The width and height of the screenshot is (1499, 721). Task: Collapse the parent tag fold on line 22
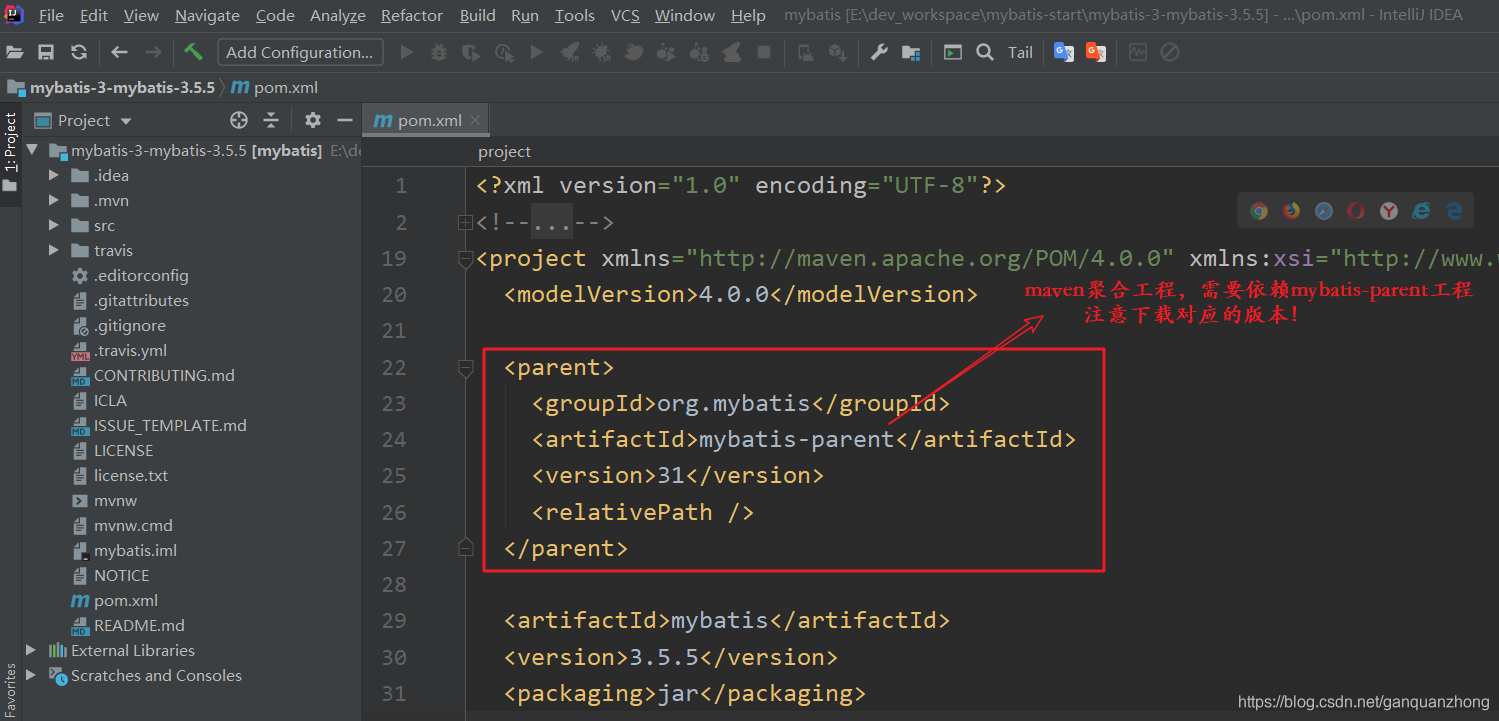[x=465, y=368]
